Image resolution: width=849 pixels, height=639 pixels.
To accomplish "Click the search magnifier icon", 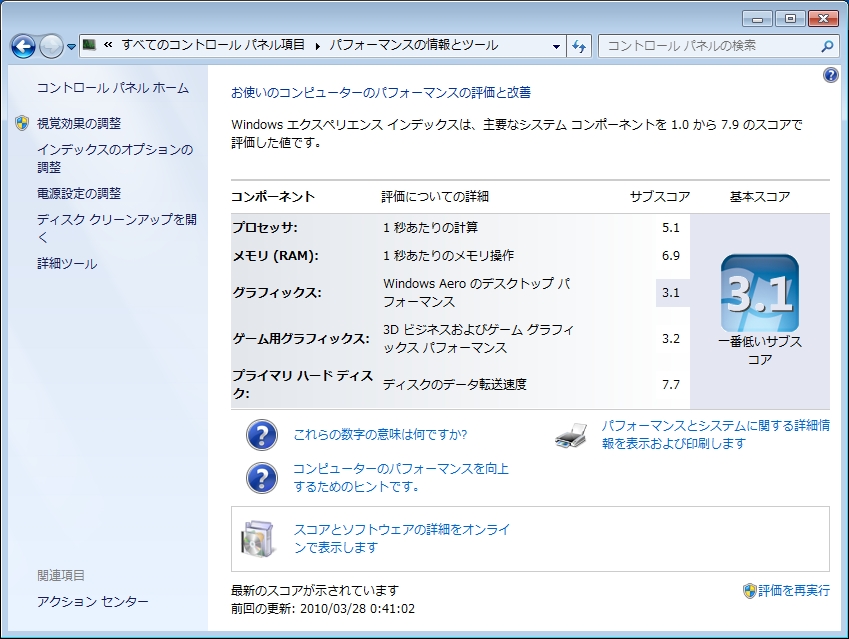I will [x=827, y=46].
